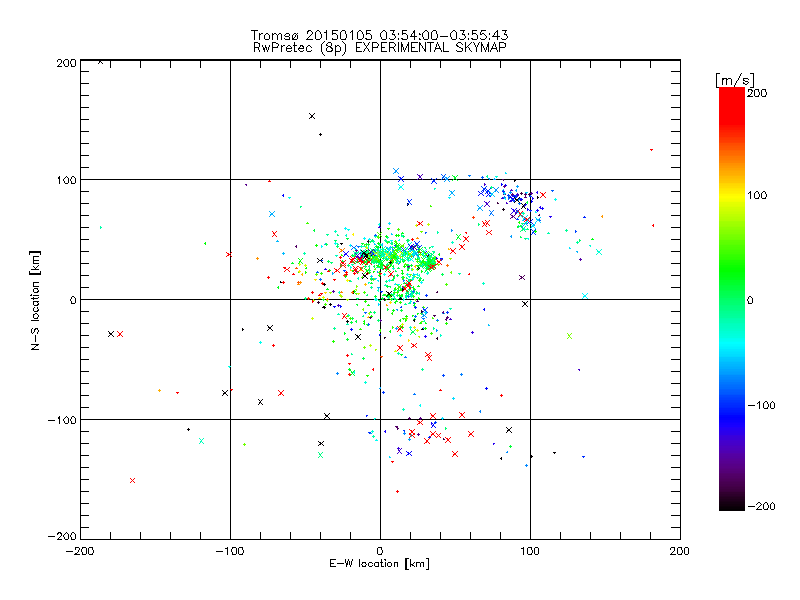Click the x-axis tick label '100'

pos(530,551)
